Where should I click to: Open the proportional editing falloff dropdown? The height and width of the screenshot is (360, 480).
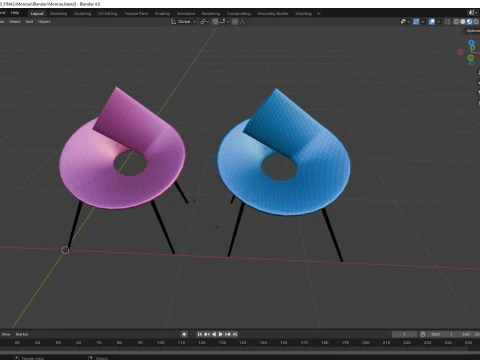pos(243,22)
